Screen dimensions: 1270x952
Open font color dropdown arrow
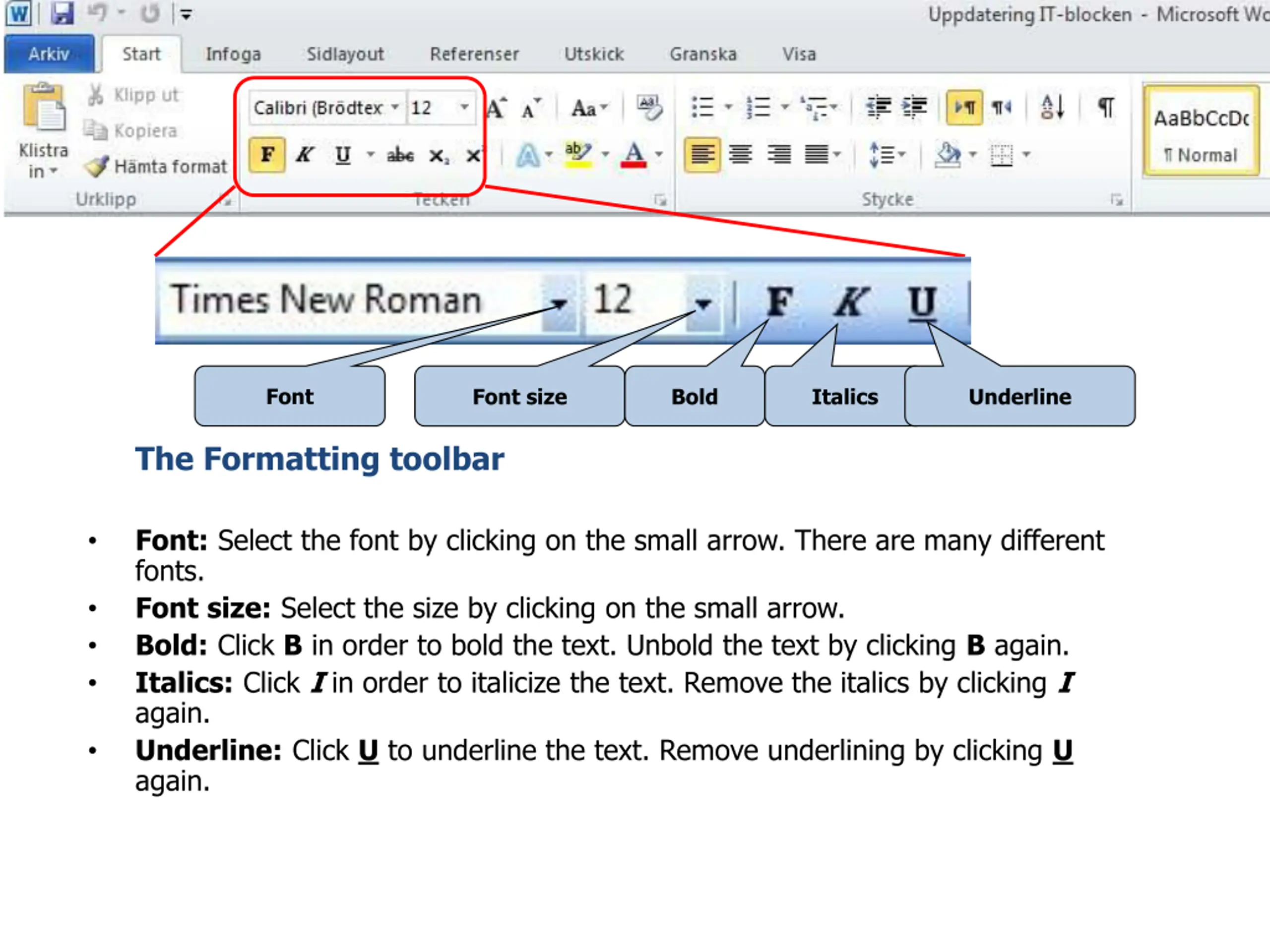click(659, 154)
